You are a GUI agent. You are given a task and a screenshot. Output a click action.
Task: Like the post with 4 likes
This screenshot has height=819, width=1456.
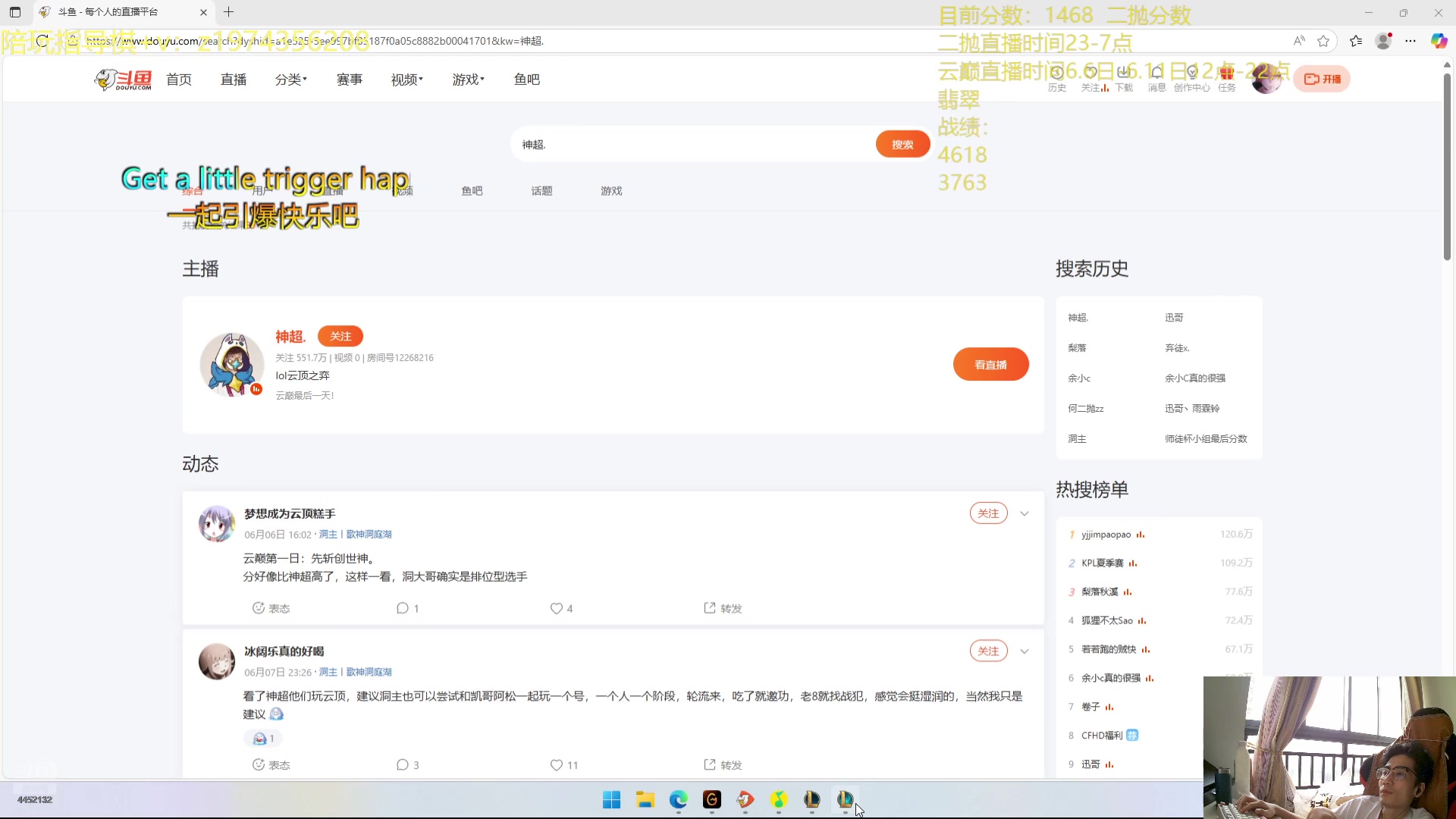pos(561,608)
